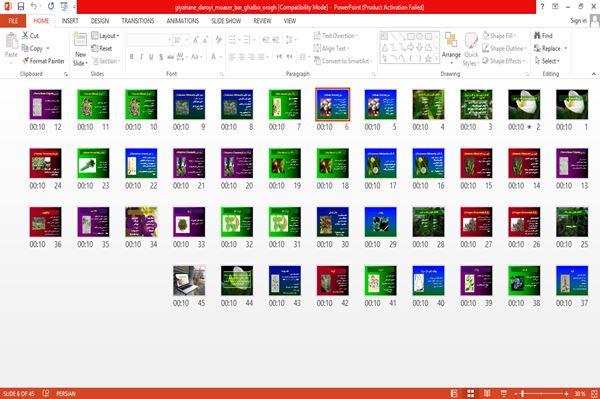This screenshot has width=600, height=399.
Task: Select slide 41 thumbnail
Action: tap(380, 281)
